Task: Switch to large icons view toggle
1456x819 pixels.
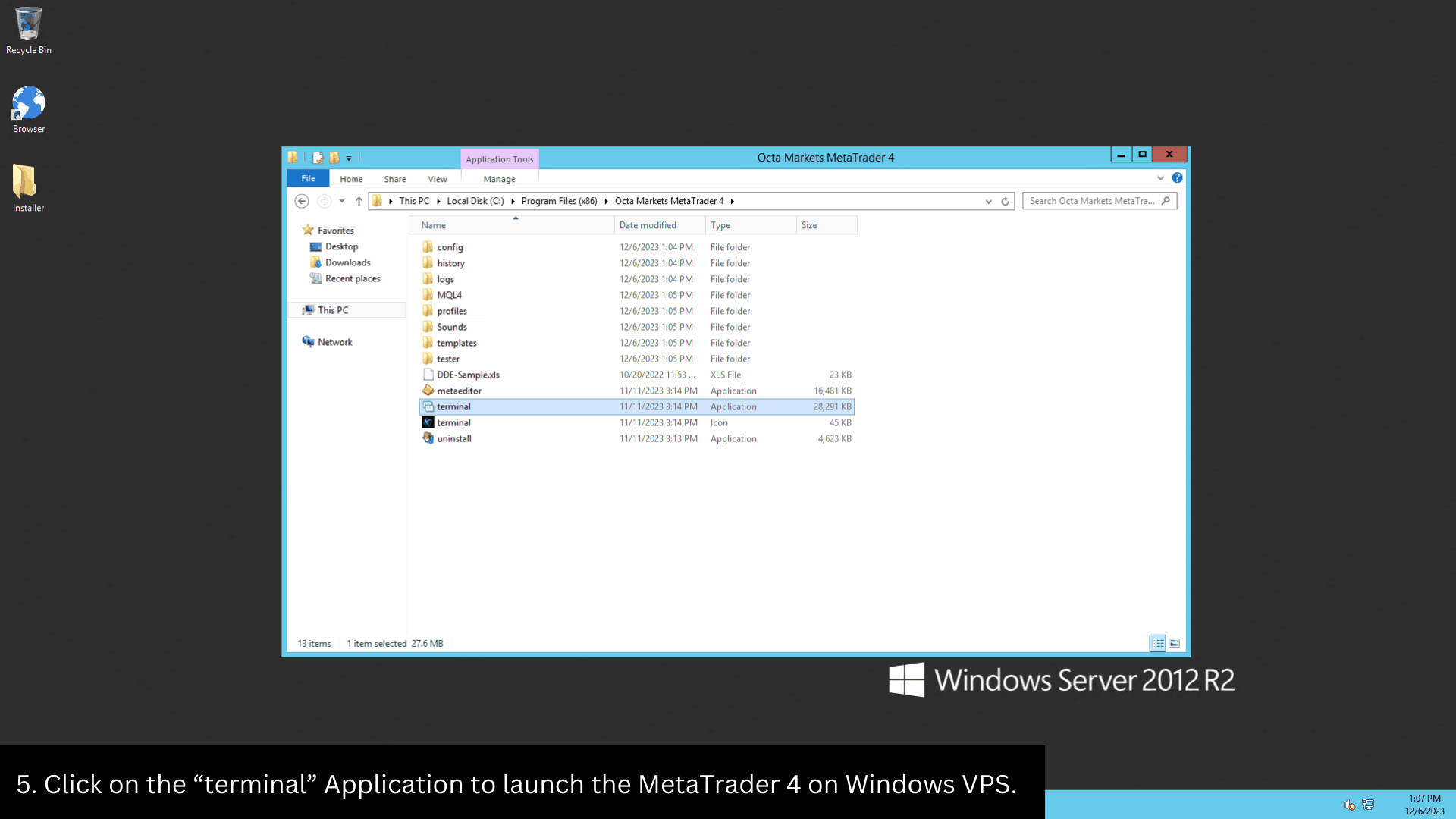Action: (x=1175, y=644)
